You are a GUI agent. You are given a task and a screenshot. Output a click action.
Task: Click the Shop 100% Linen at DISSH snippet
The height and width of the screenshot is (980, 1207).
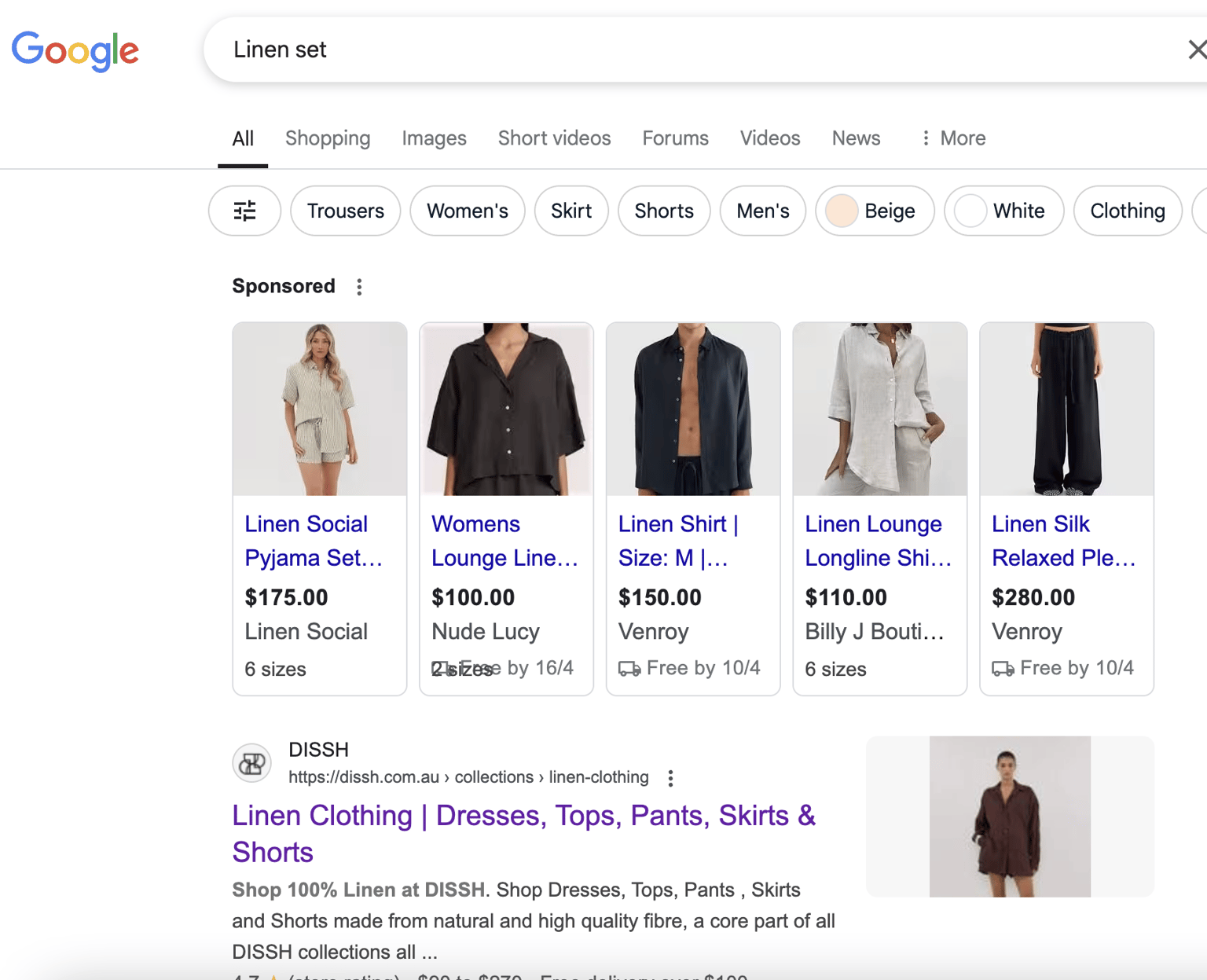[358, 890]
